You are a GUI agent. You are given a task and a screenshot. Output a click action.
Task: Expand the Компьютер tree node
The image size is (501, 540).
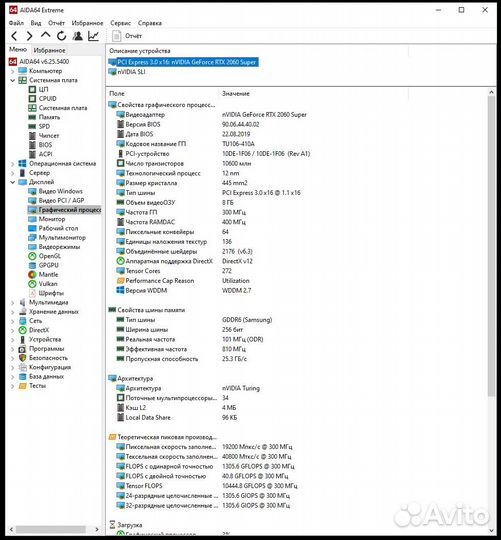tap(13, 71)
